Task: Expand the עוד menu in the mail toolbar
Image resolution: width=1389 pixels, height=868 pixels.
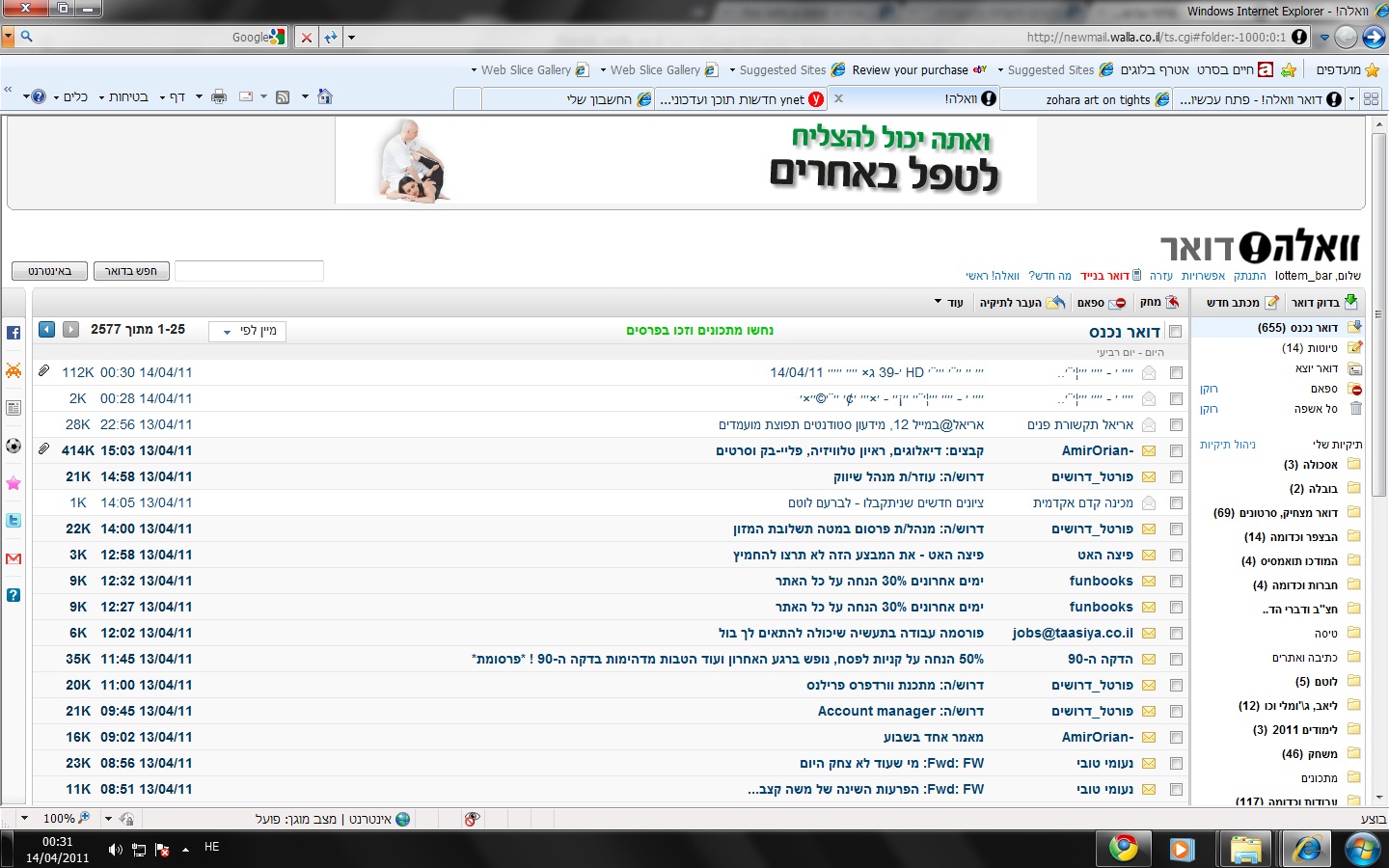Action: (x=949, y=302)
